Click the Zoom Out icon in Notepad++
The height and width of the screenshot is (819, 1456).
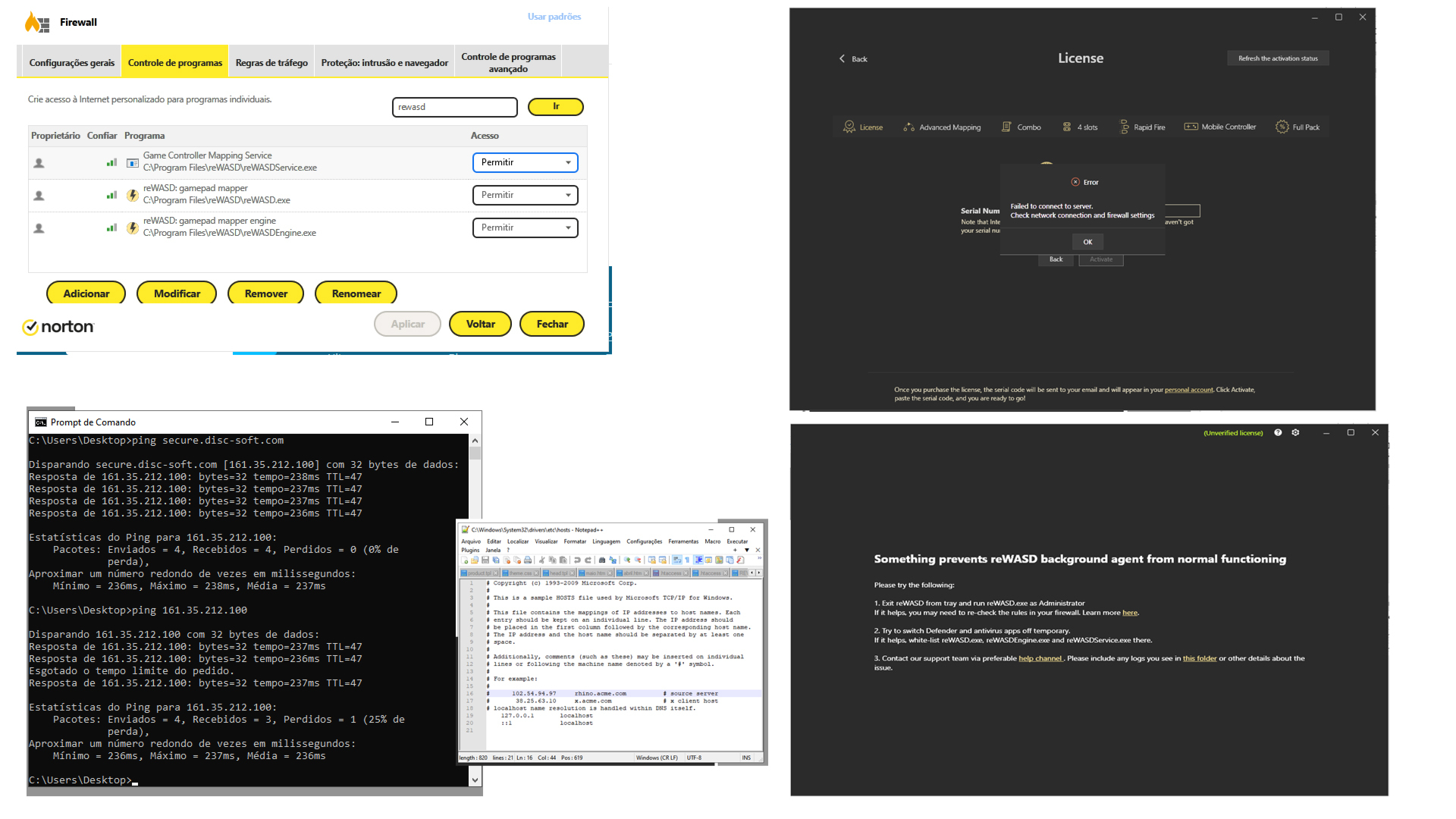[x=638, y=560]
